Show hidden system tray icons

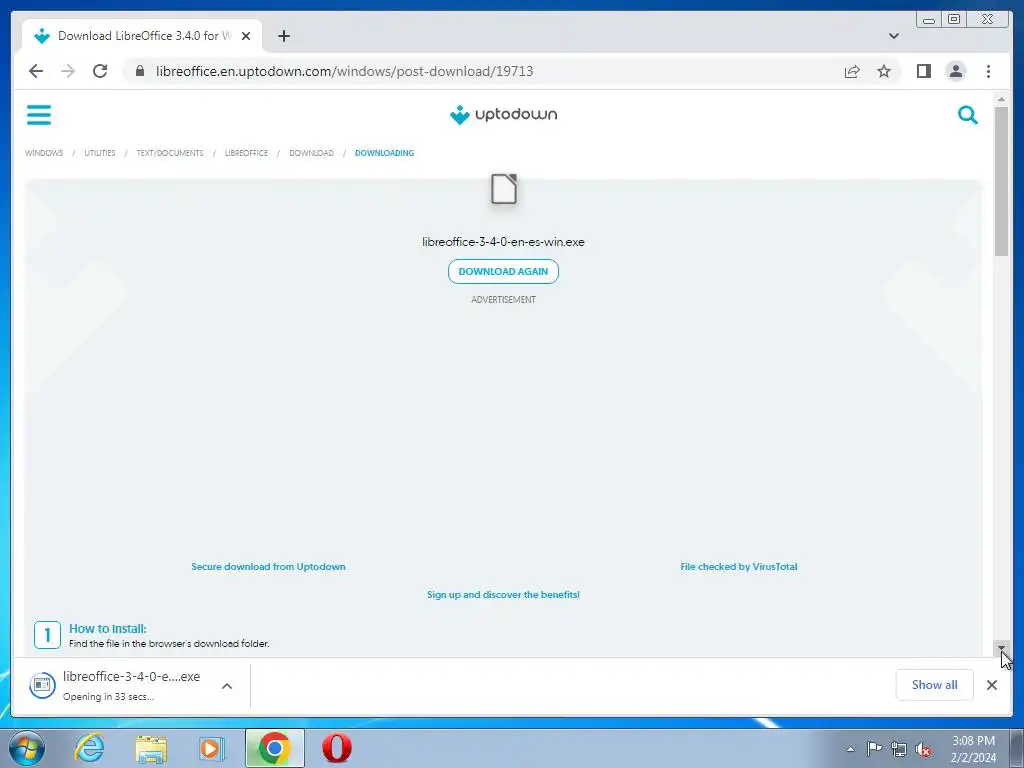850,749
